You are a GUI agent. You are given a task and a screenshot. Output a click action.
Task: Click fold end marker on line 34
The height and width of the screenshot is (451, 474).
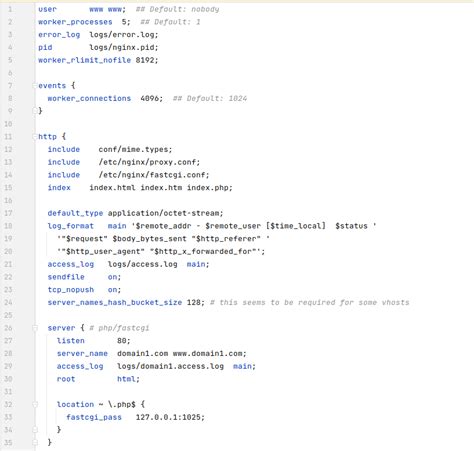35,430
